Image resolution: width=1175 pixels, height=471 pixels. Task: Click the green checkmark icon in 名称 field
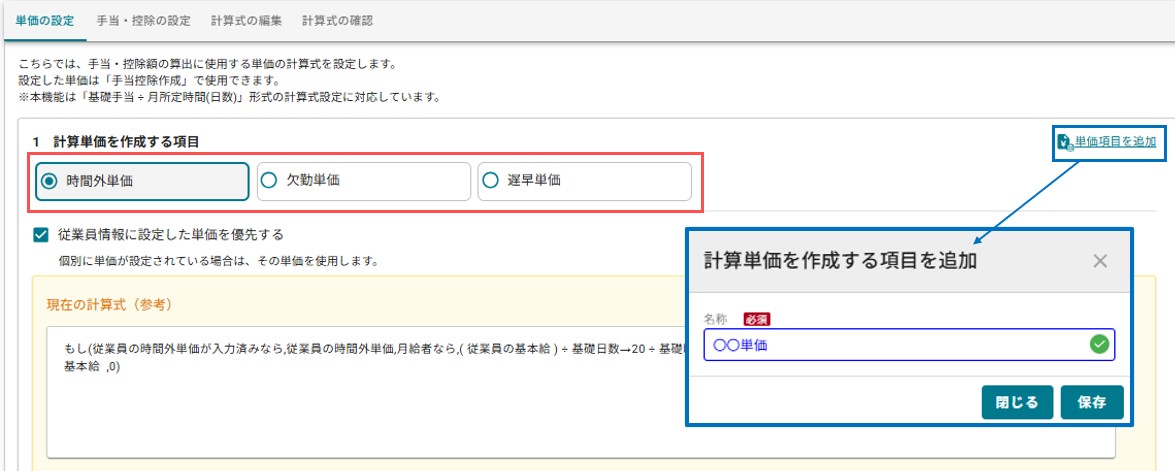click(1099, 345)
